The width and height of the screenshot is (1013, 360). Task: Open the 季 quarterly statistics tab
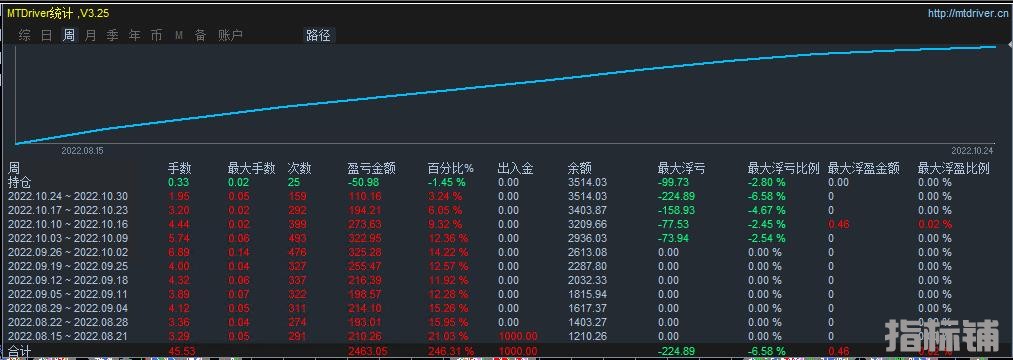pyautogui.click(x=112, y=36)
